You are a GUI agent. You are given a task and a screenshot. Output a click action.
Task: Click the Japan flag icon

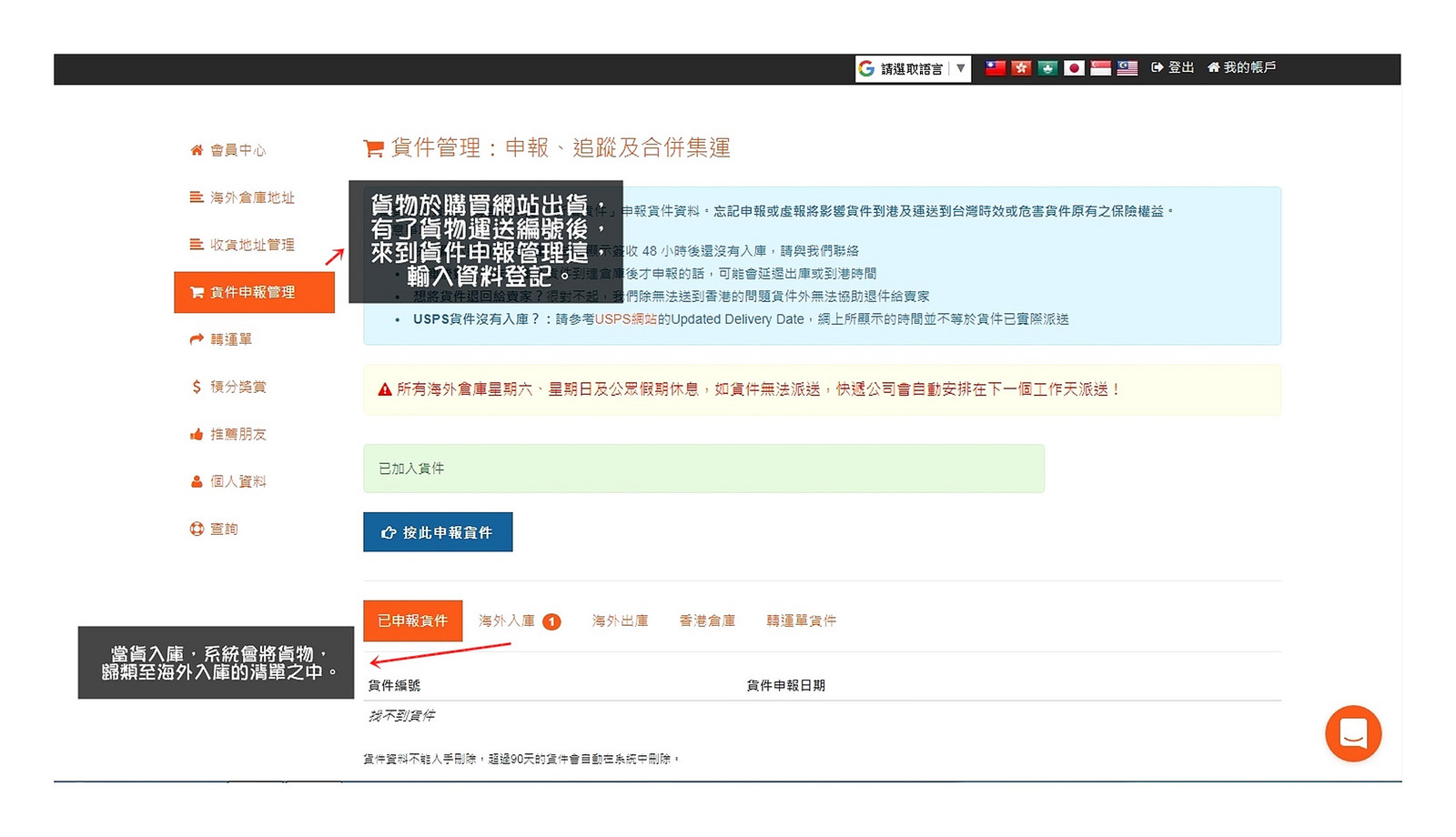1074,68
